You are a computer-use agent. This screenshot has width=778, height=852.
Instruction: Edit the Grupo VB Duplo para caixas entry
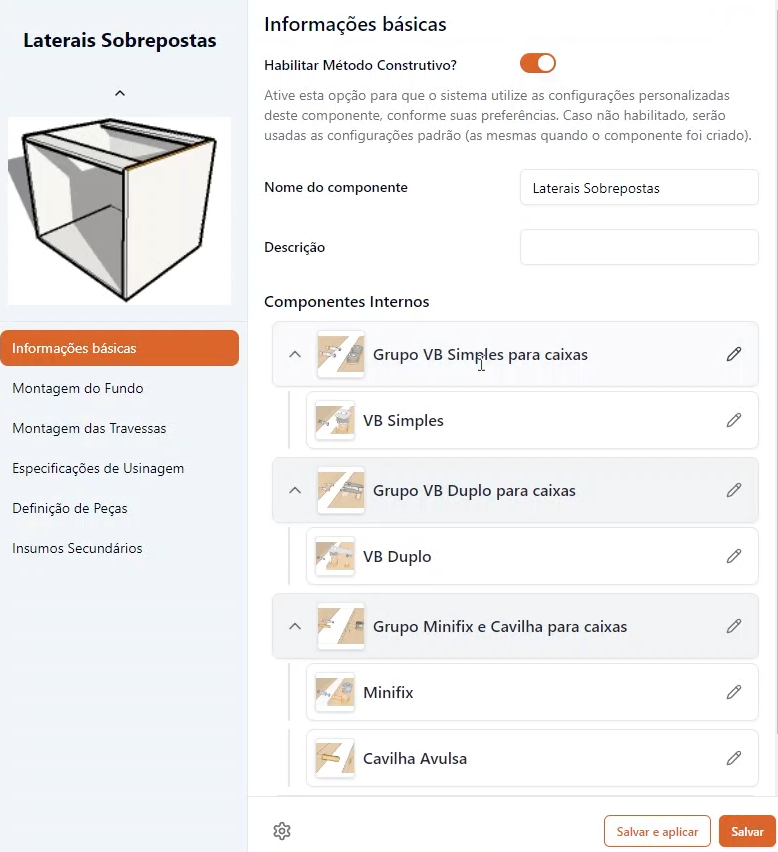(x=734, y=490)
